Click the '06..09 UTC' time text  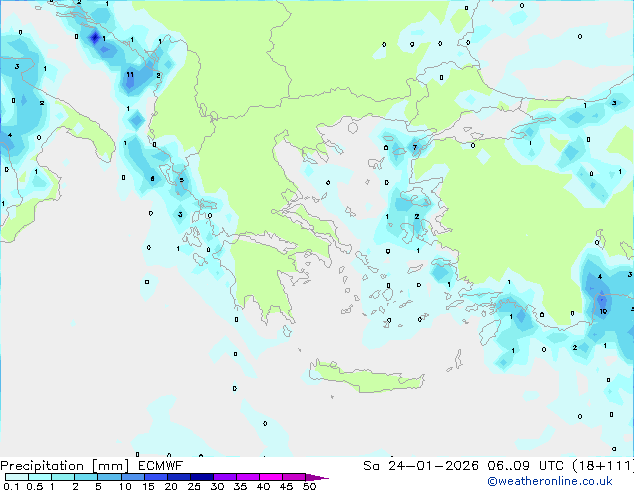[x=525, y=466]
